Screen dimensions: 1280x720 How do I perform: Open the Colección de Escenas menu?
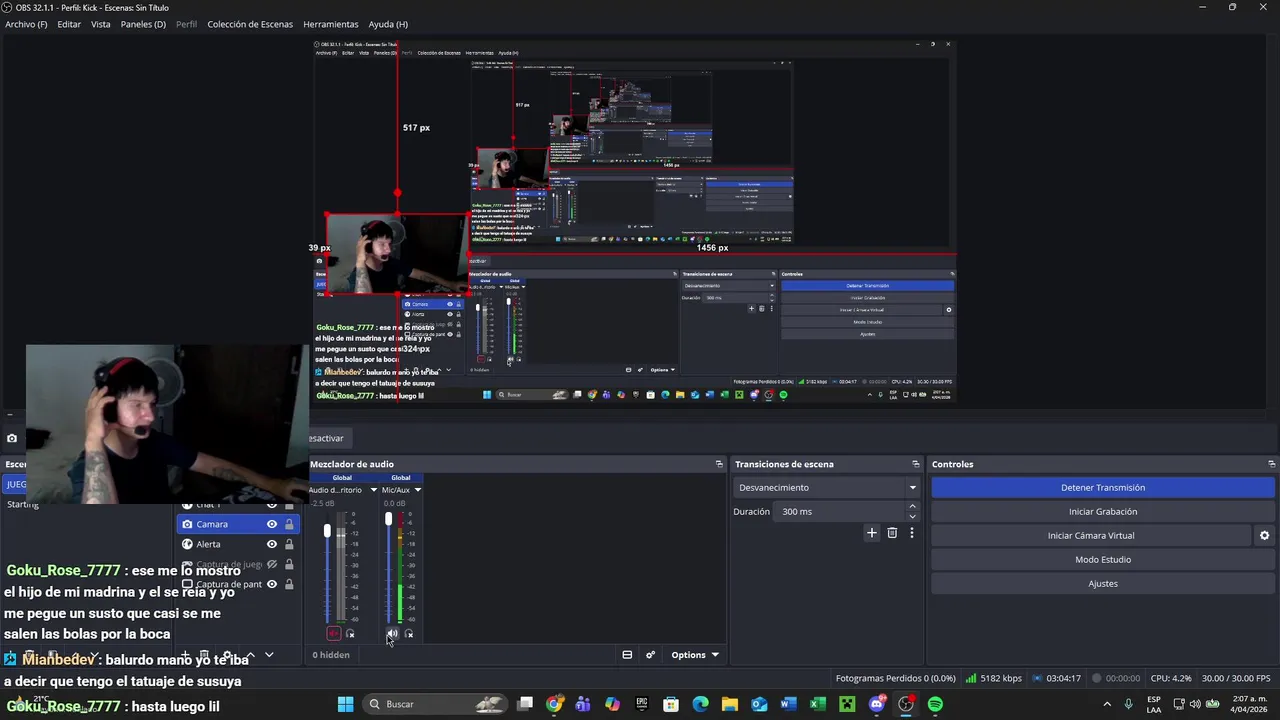click(250, 24)
